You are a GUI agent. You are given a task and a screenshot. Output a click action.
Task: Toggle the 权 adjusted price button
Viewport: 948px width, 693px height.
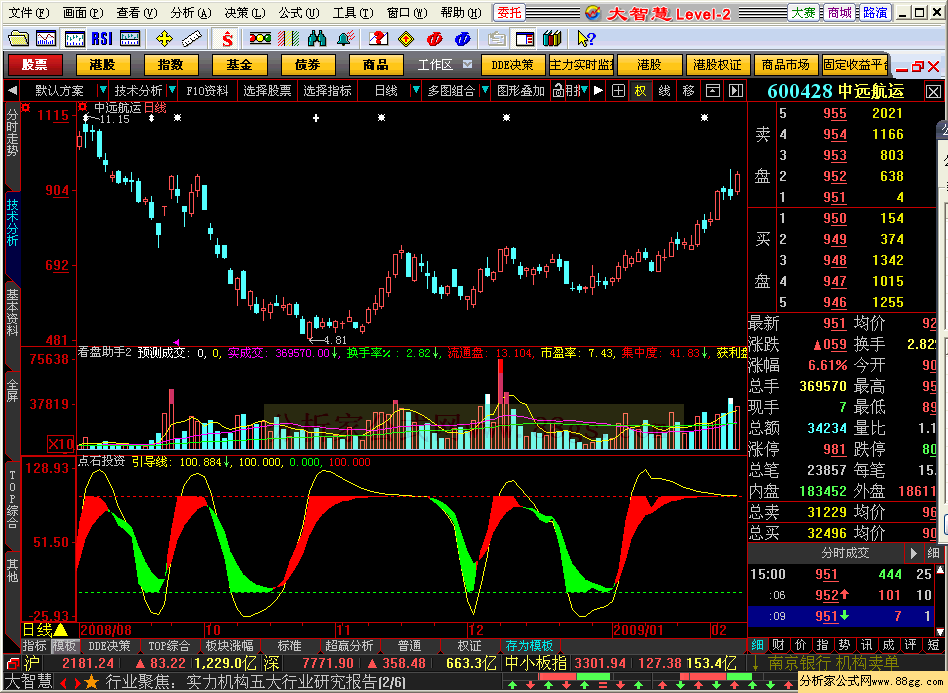click(640, 91)
